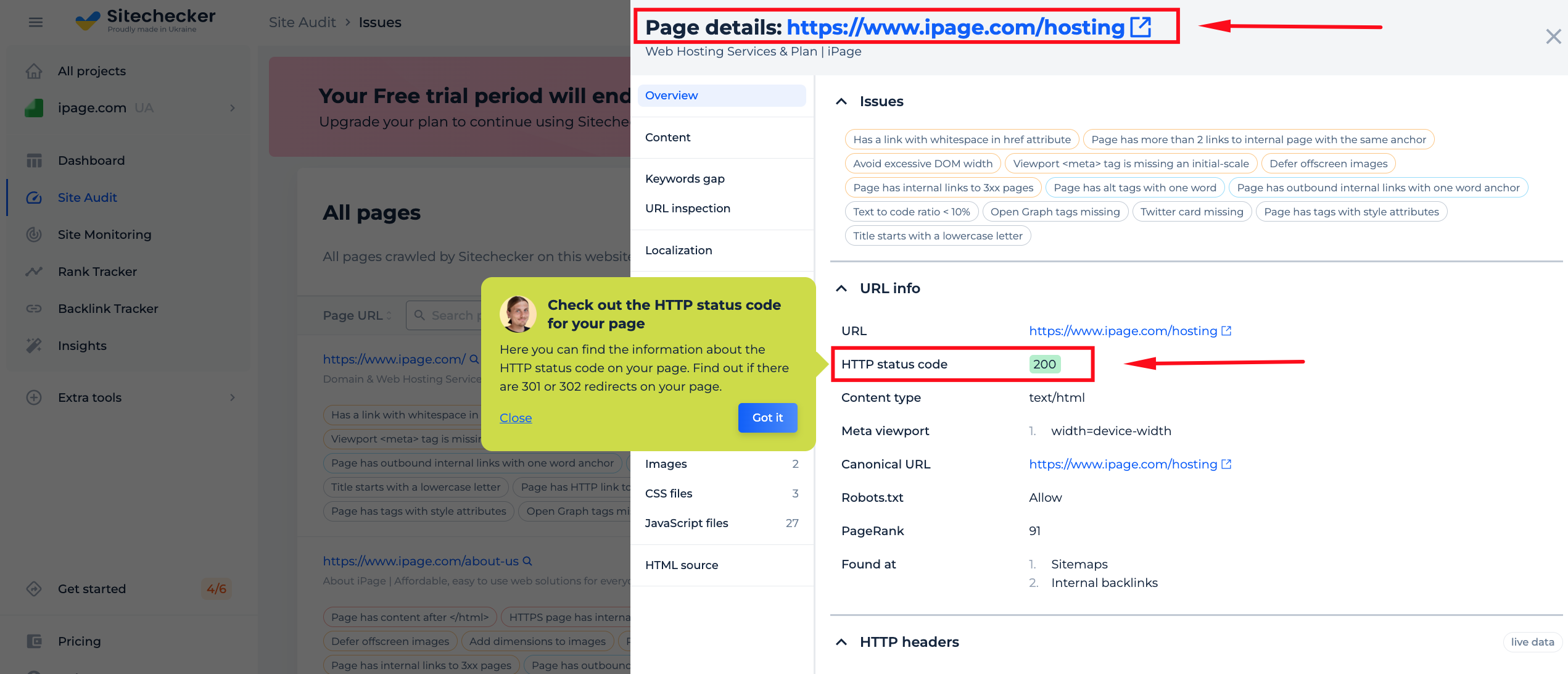The image size is (1568, 674).
Task: Click the Got it button
Action: [x=767, y=418]
